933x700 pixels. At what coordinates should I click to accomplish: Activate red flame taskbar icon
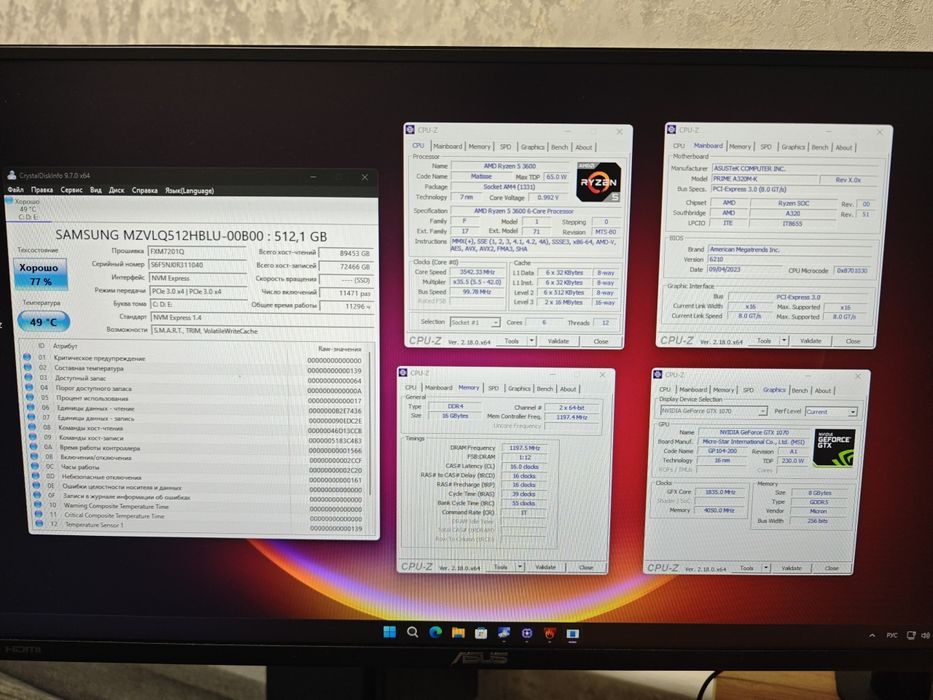tap(549, 633)
